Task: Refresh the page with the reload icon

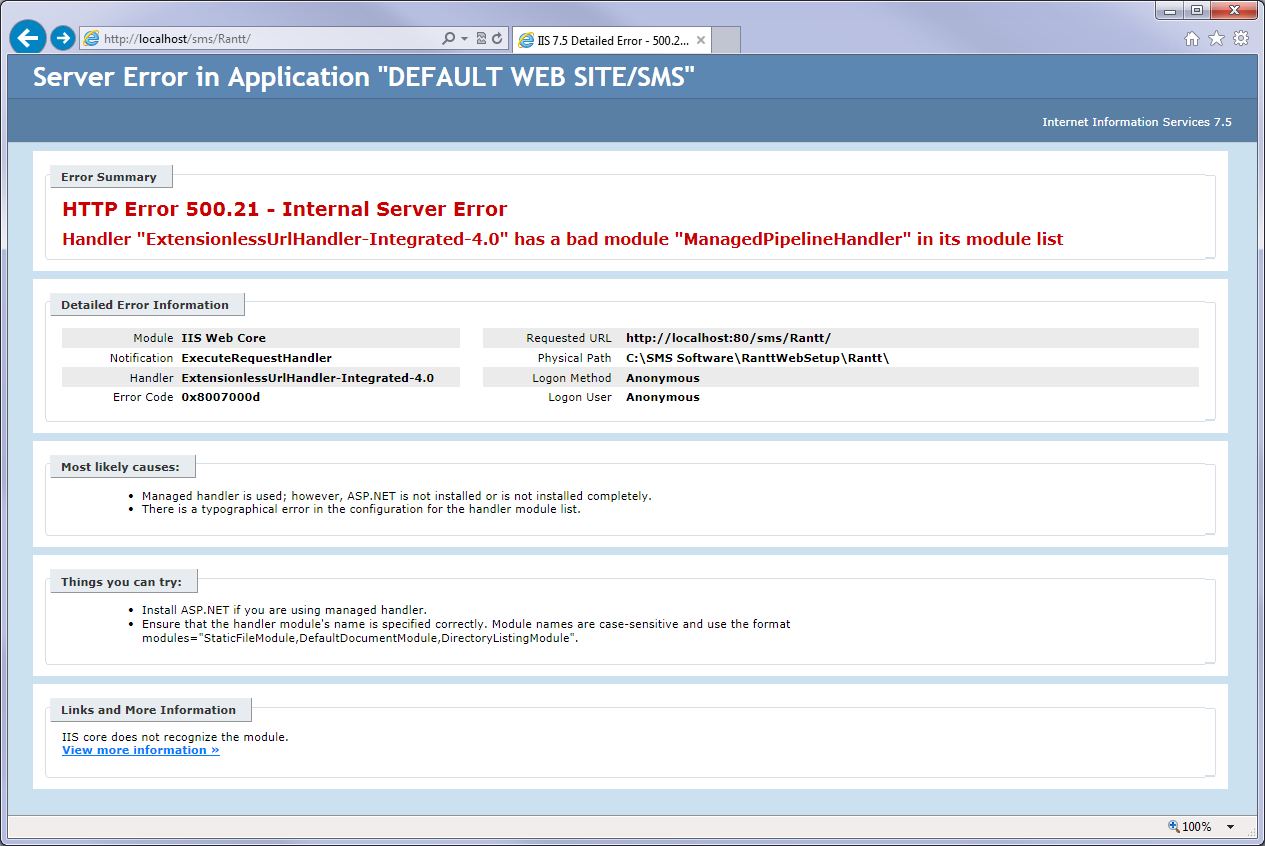Action: [x=496, y=38]
